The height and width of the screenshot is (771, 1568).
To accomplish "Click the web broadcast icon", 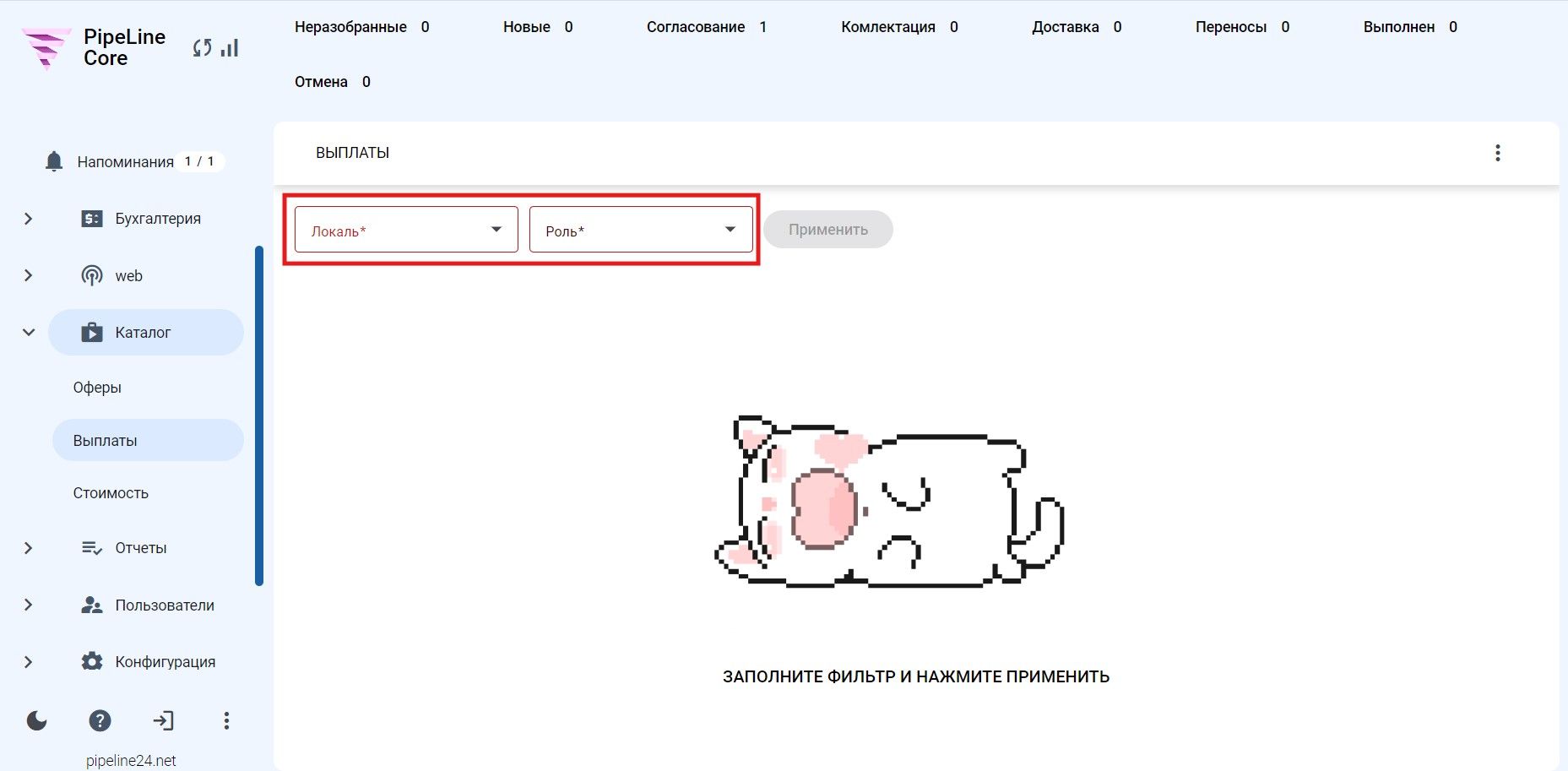I will [x=92, y=275].
